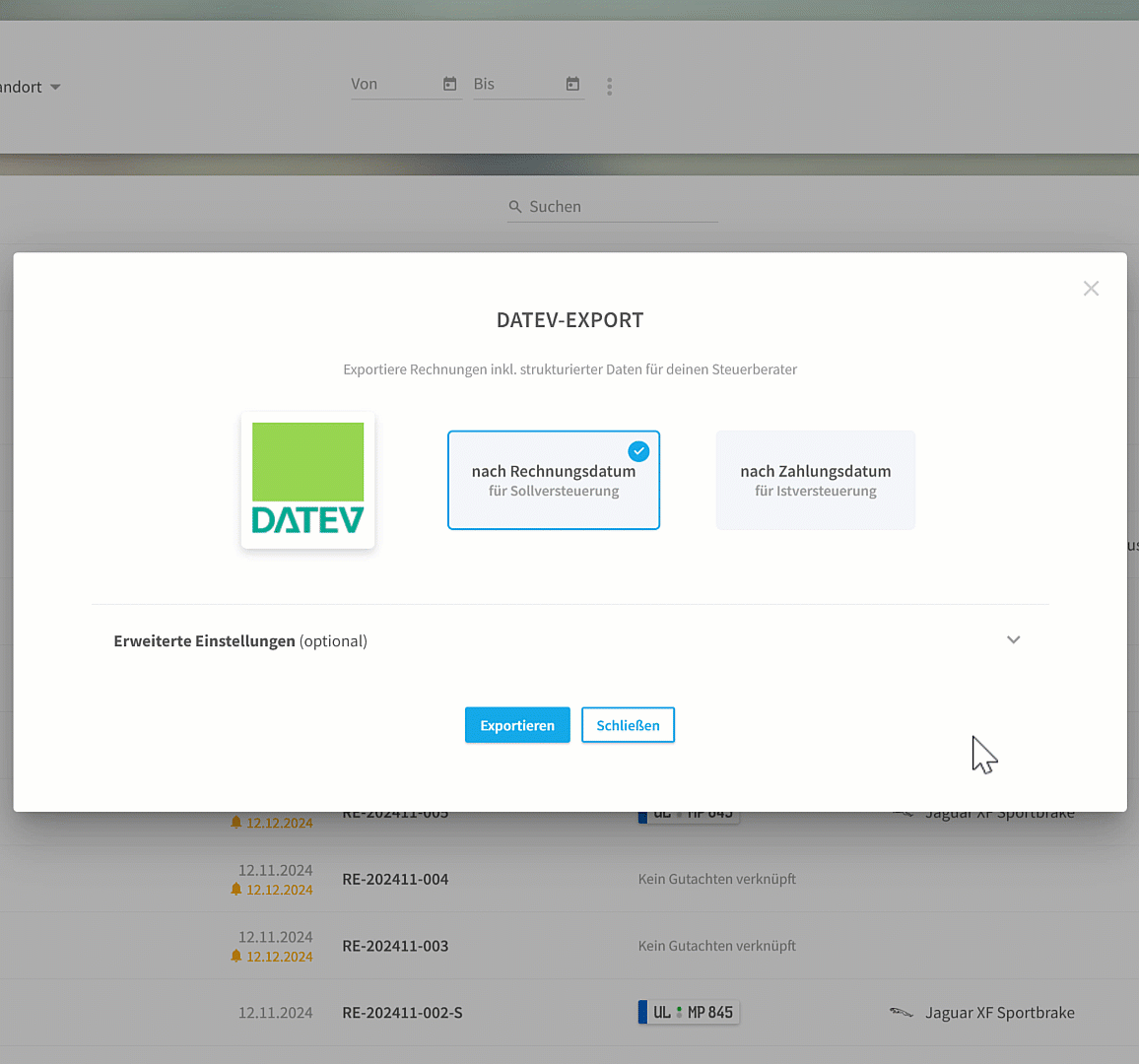Select the 'nach Rechnungsdatum' export option
Viewport: 1139px width, 1064px height.
pyautogui.click(x=554, y=480)
